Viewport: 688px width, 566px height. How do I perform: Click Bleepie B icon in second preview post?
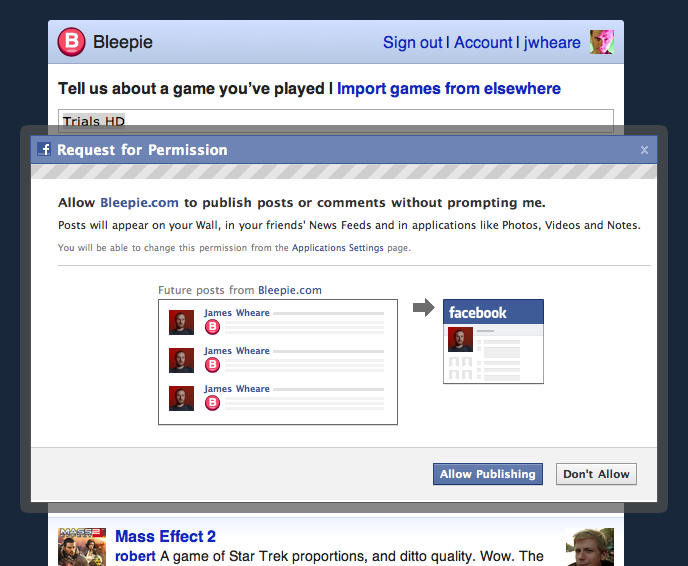pos(212,365)
